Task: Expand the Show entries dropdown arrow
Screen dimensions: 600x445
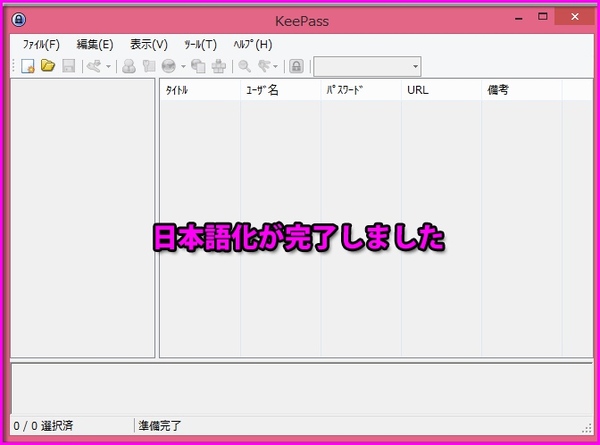Action: click(275, 67)
